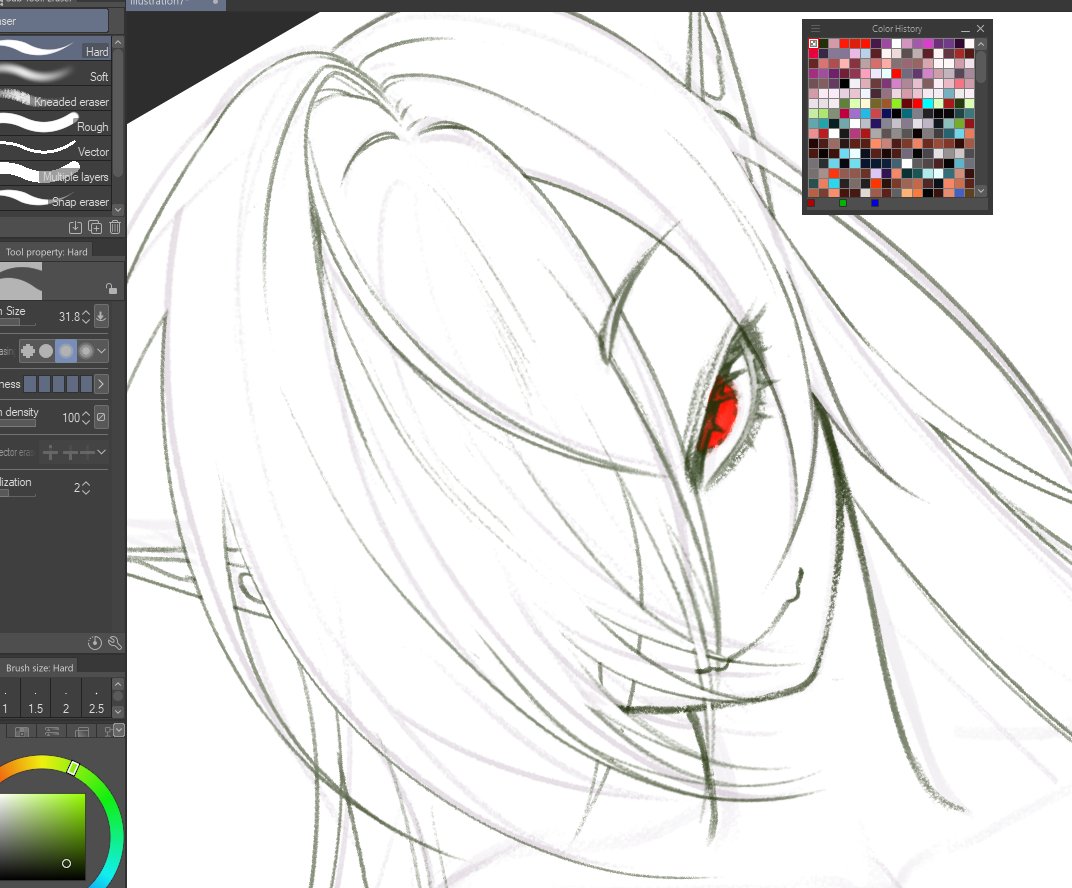Screen dimensions: 1072x888
Task: Click the hue ring handle on color wheel
Action: click(x=73, y=768)
